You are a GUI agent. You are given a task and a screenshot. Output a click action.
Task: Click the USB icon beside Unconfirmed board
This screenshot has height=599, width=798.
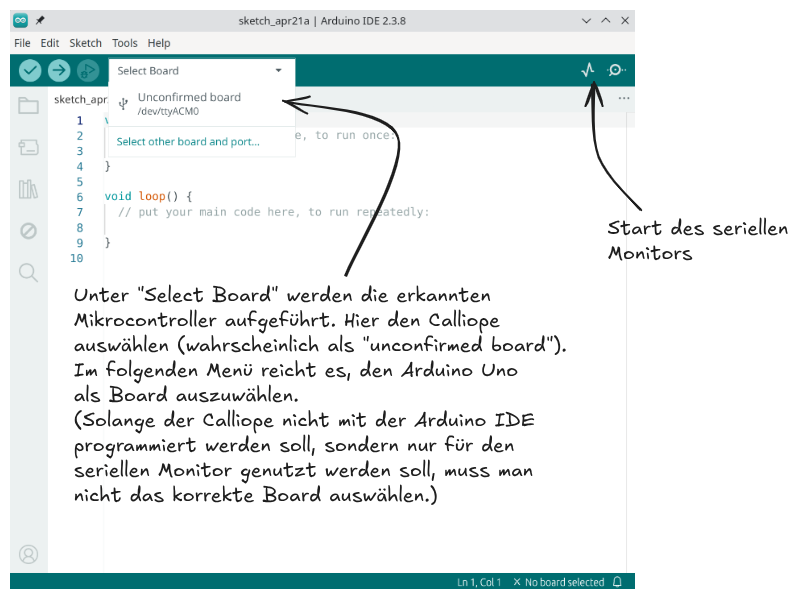pos(123,104)
